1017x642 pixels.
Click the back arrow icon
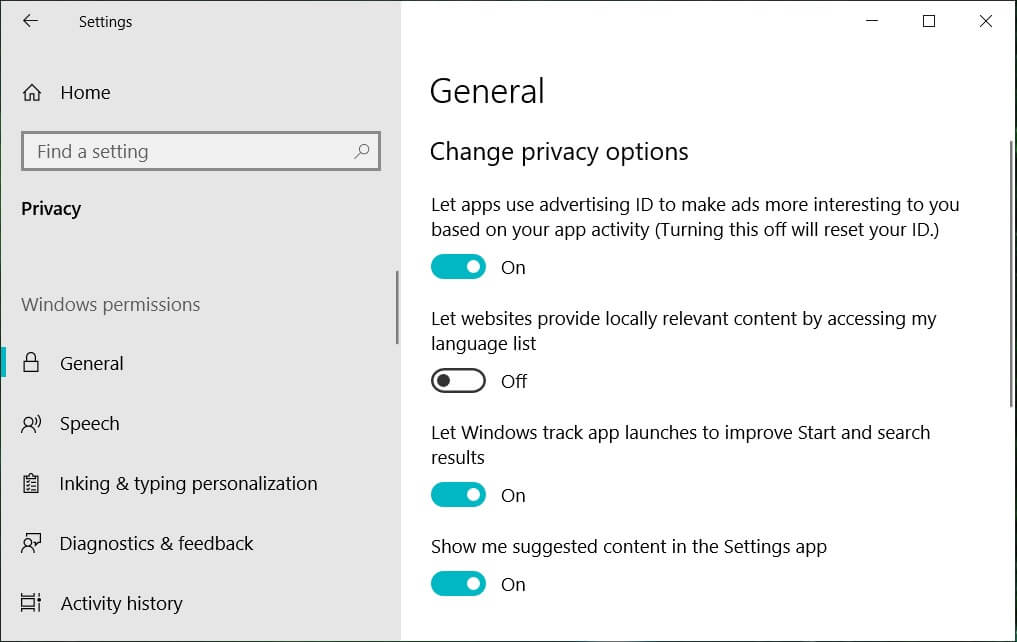(x=30, y=21)
